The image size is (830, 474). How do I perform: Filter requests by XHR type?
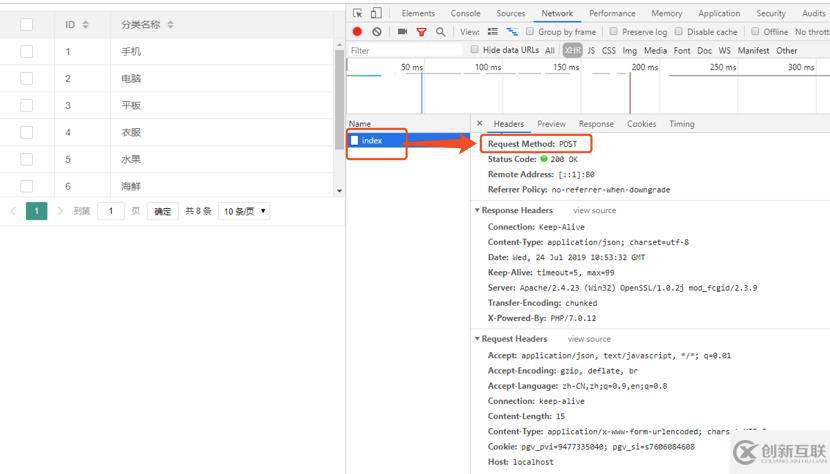572,50
